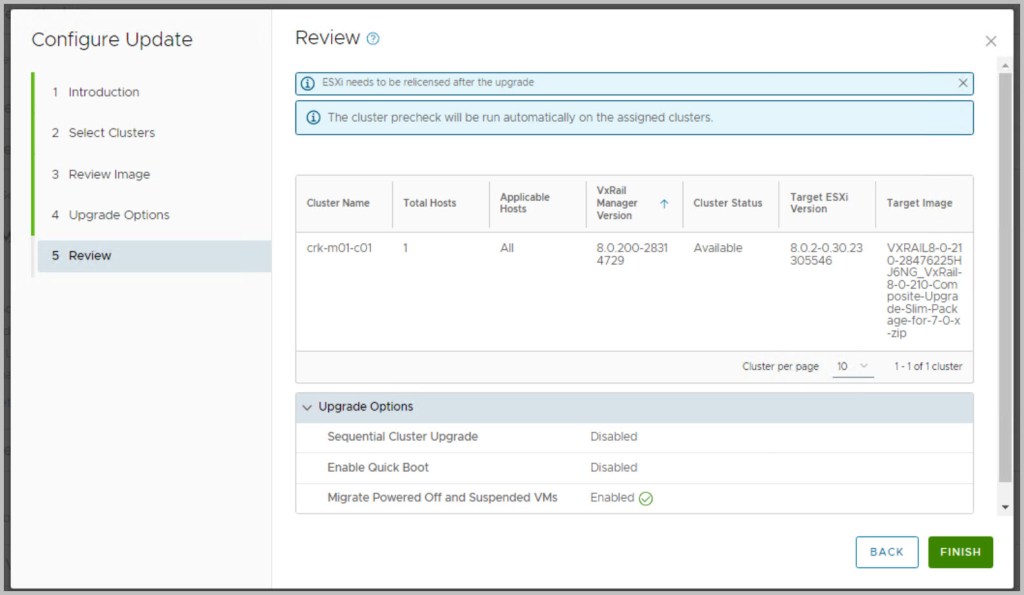1024x595 pixels.
Task: Select the crk-m01-c01 cluster row
Action: coord(339,248)
